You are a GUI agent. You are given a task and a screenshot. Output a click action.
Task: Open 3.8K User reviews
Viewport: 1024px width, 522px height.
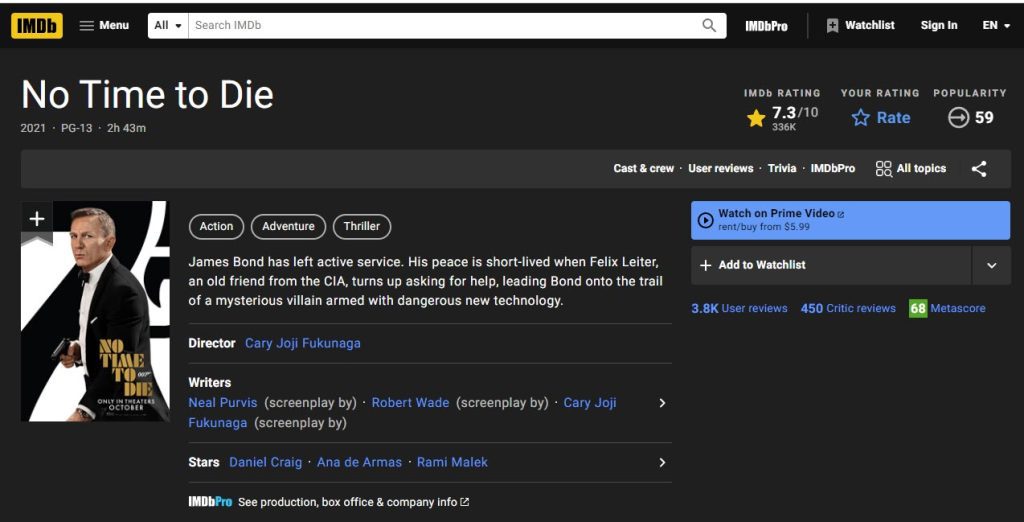pyautogui.click(x=739, y=308)
